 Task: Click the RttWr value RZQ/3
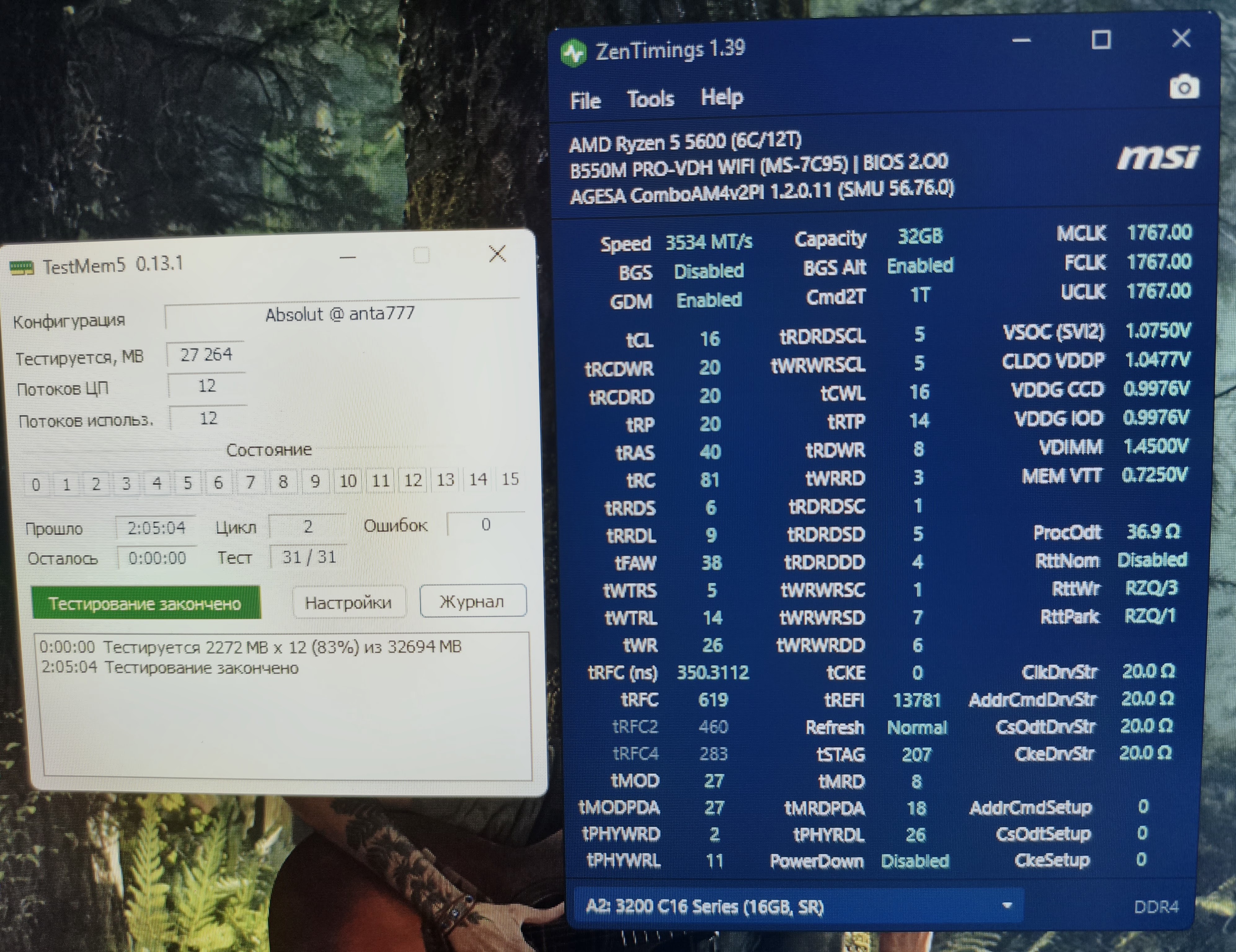coord(1151,588)
